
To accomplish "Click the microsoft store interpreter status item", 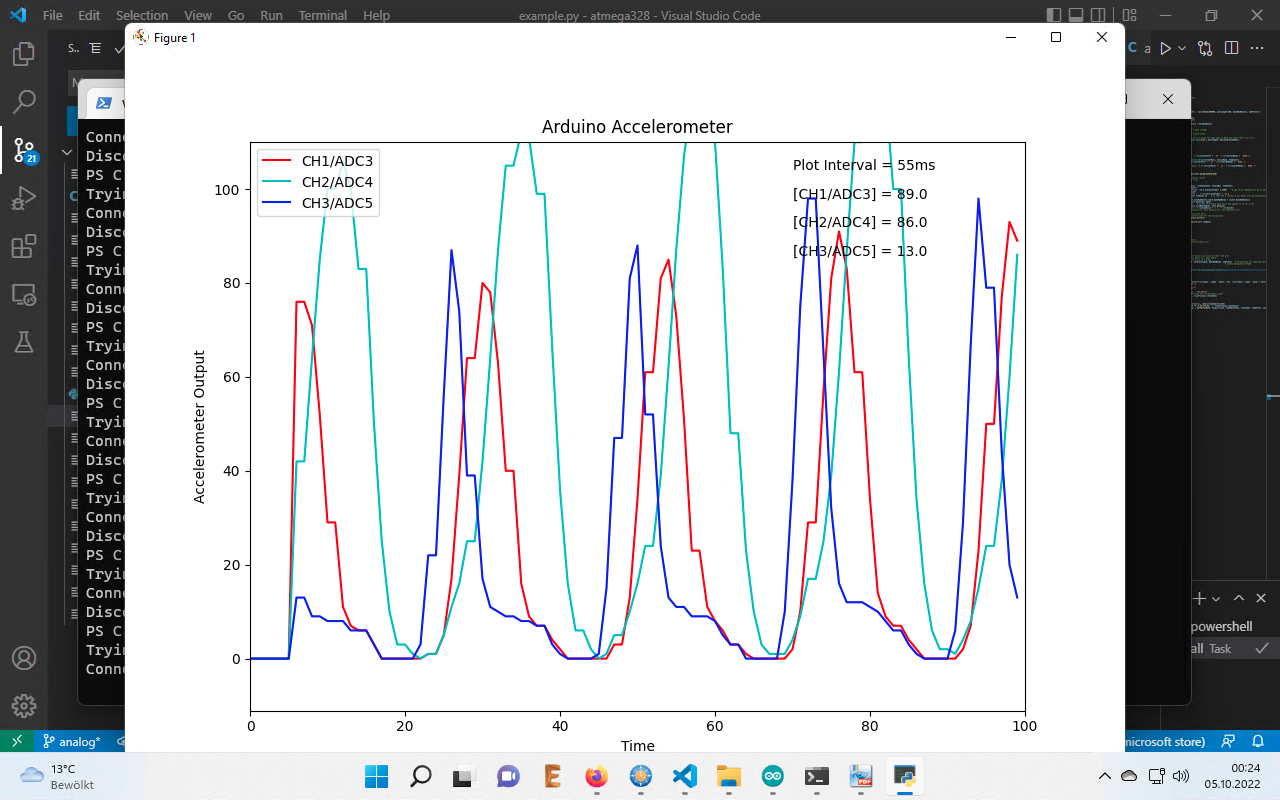I will point(1165,741).
